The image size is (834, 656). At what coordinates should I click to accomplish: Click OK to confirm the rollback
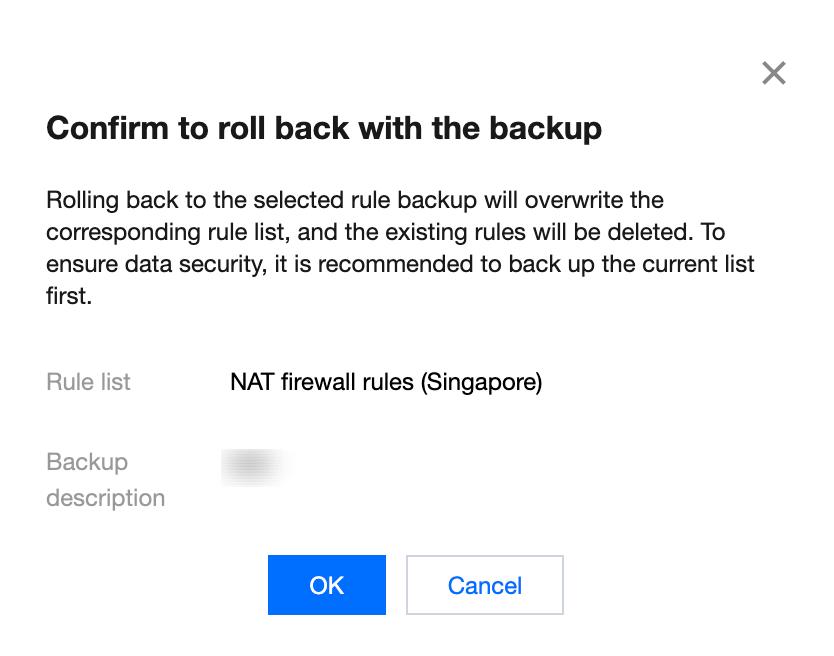coord(326,585)
